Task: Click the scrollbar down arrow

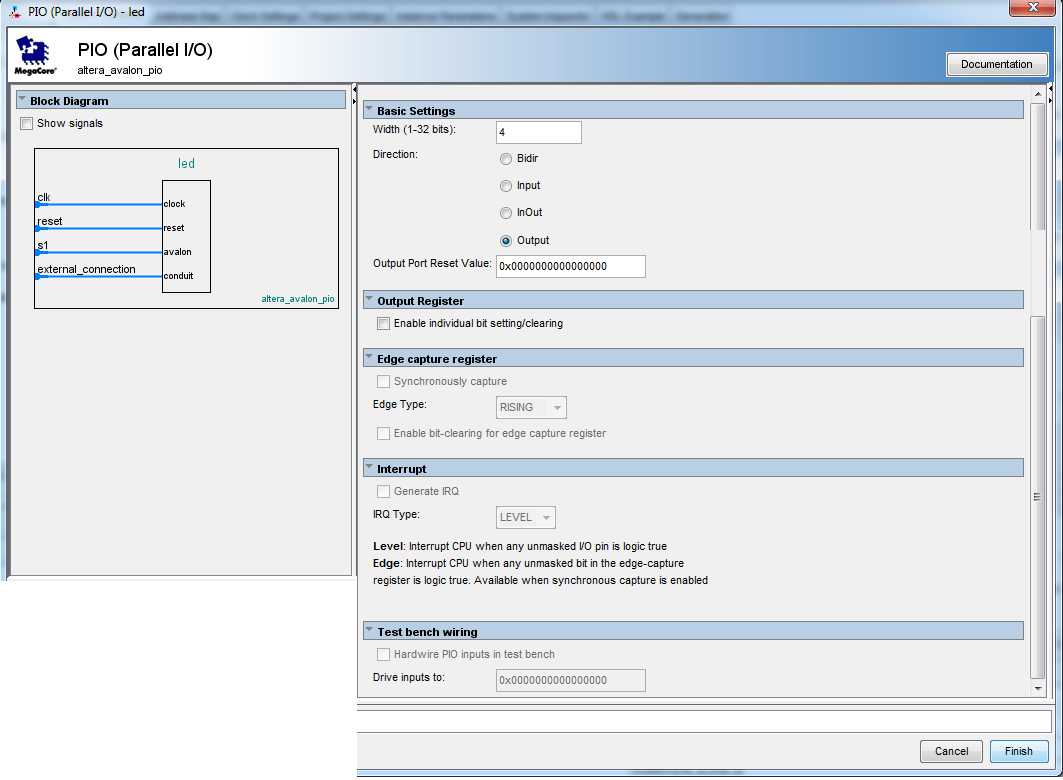Action: pyautogui.click(x=1037, y=689)
